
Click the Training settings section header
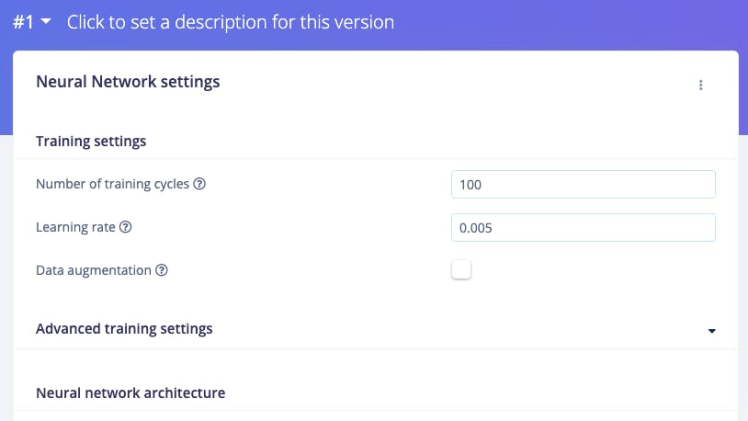click(91, 141)
